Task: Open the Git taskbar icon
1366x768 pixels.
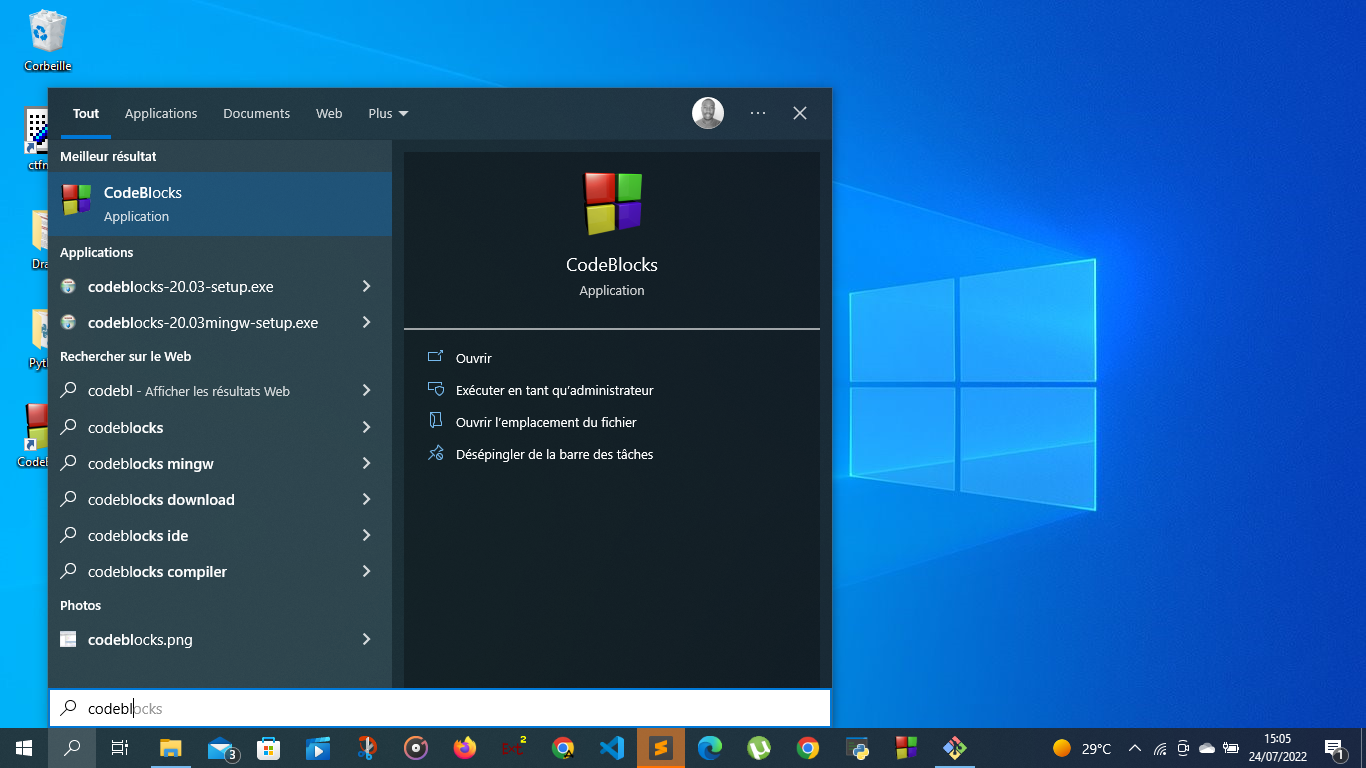Action: (x=955, y=748)
